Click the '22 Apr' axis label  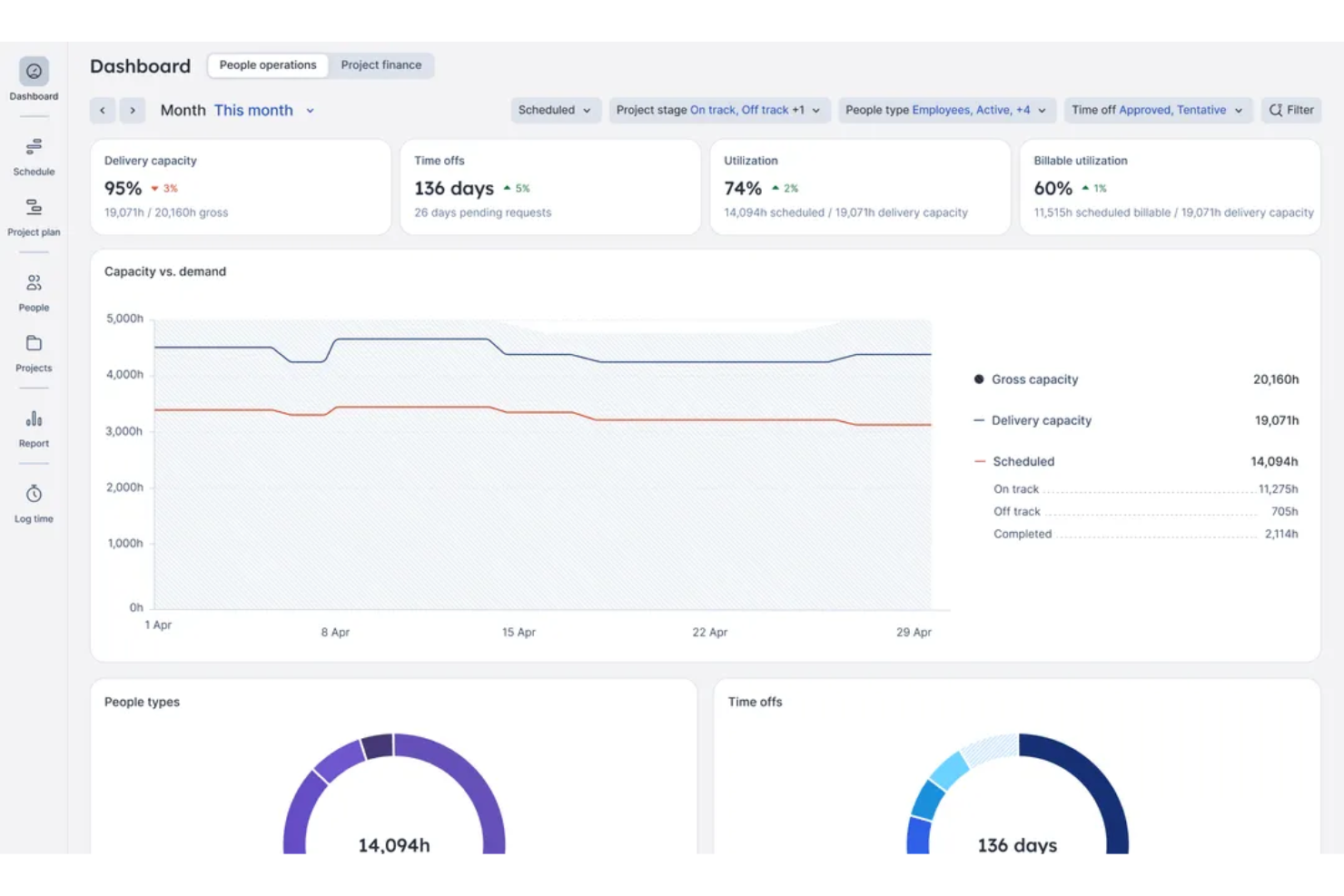709,632
